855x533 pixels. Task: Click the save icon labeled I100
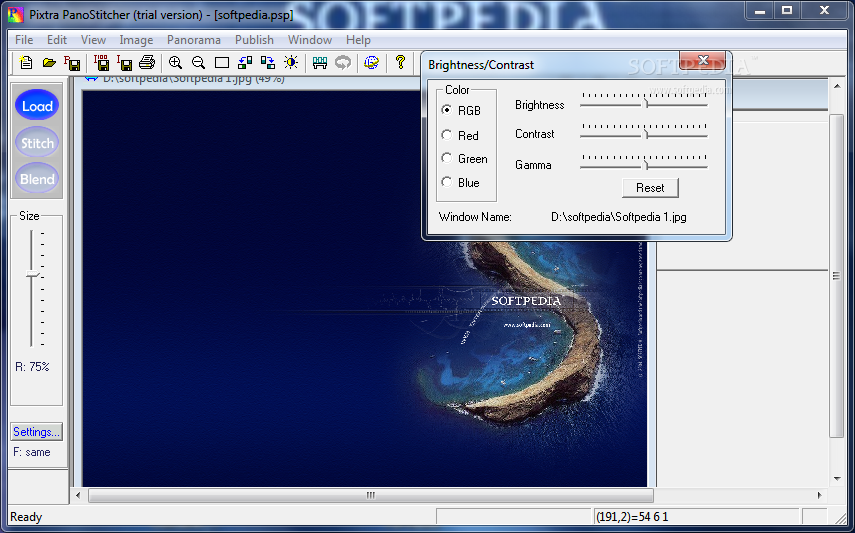pyautogui.click(x=101, y=63)
